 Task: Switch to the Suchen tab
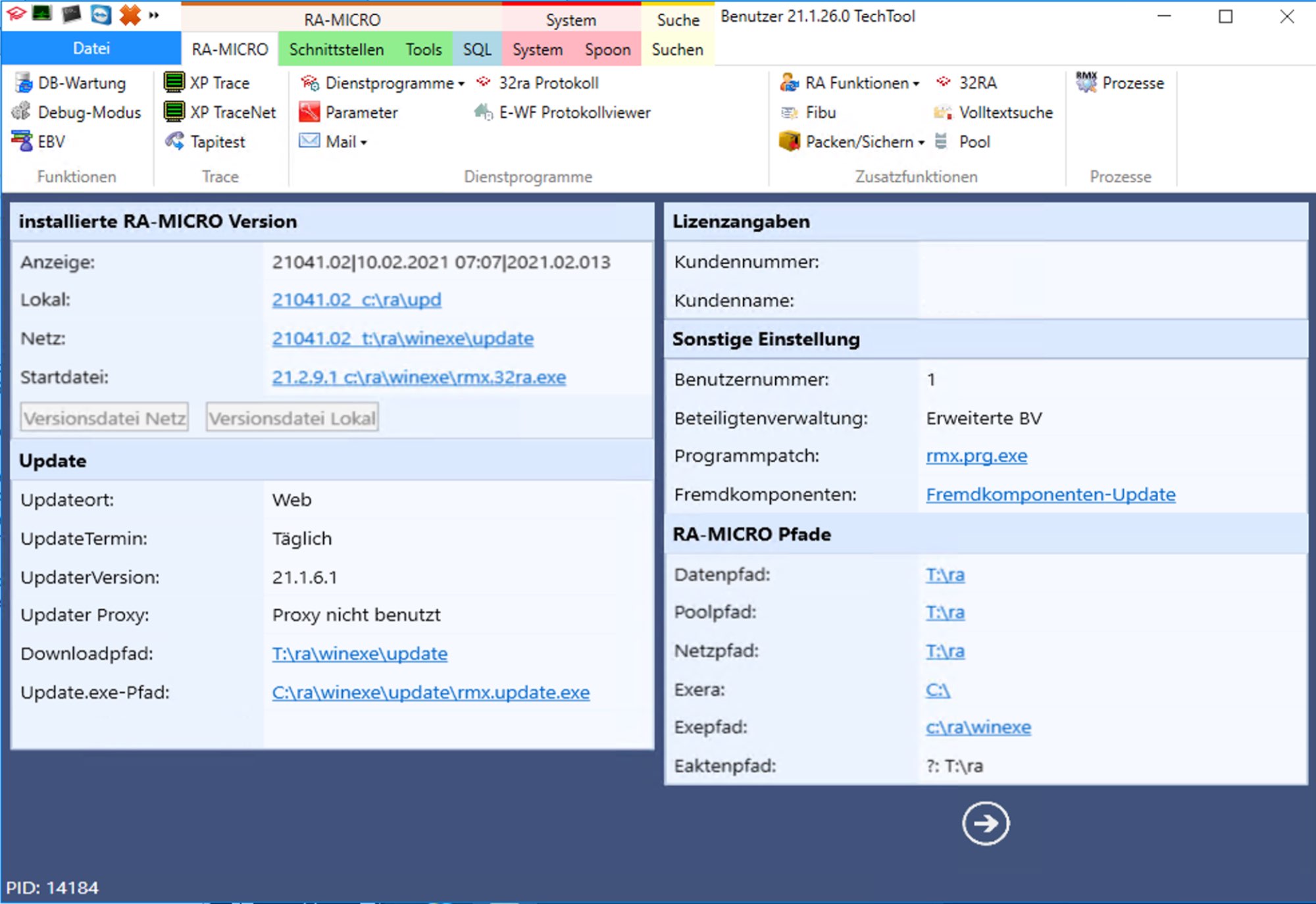pos(677,49)
